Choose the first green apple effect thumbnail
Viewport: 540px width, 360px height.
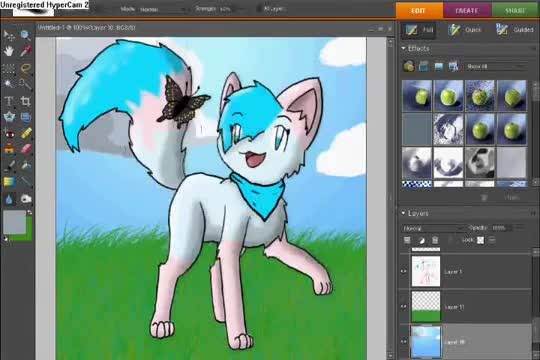[x=417, y=96]
